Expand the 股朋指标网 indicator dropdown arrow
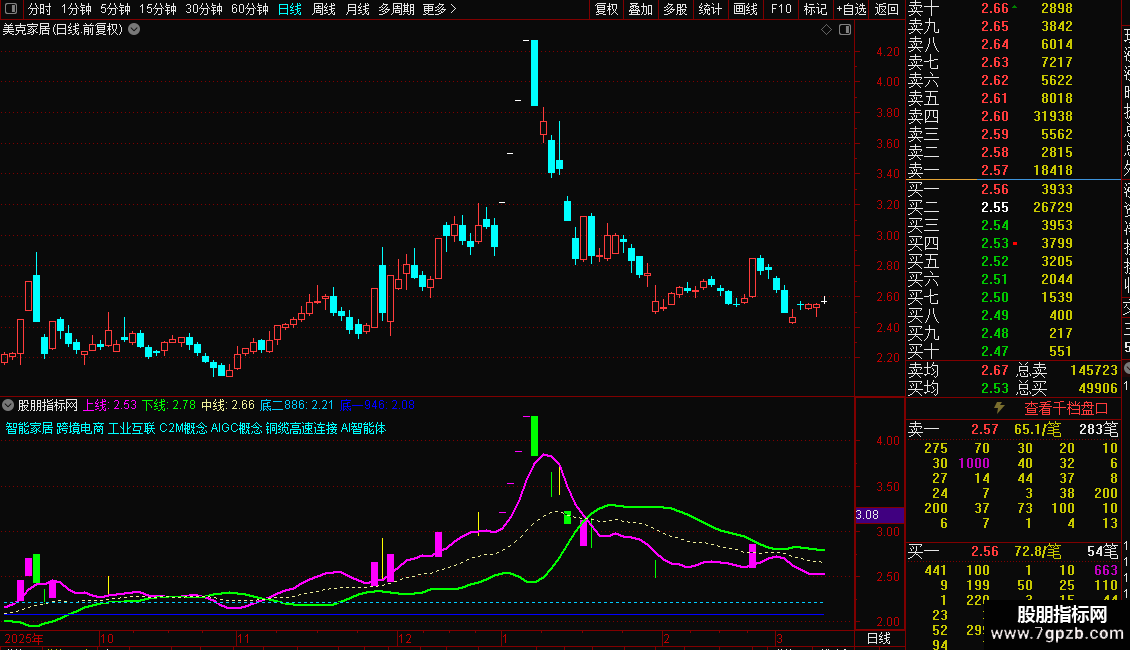Screen dimensions: 1130x650 [8, 405]
